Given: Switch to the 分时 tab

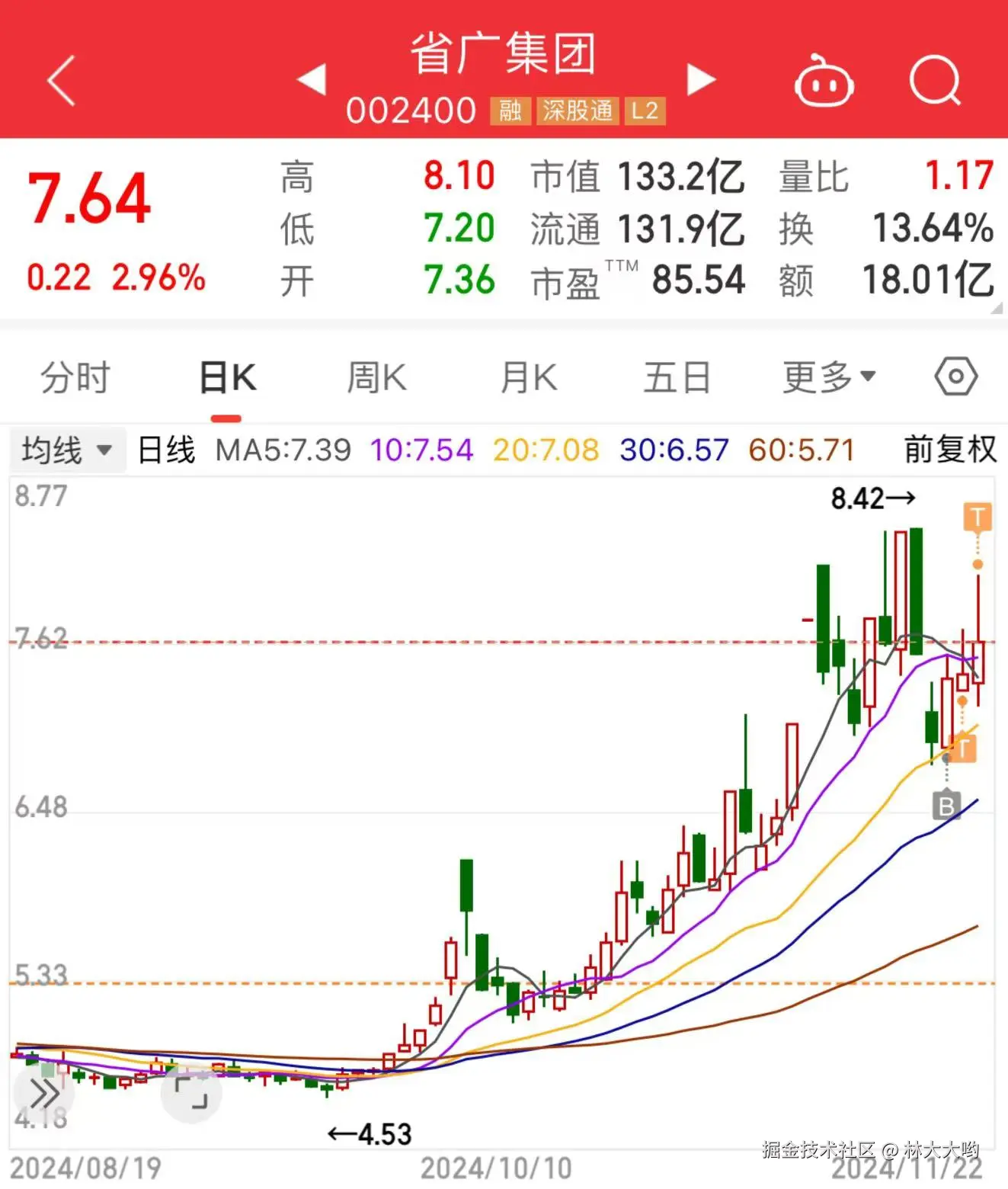Looking at the screenshot, I should pos(75,377).
